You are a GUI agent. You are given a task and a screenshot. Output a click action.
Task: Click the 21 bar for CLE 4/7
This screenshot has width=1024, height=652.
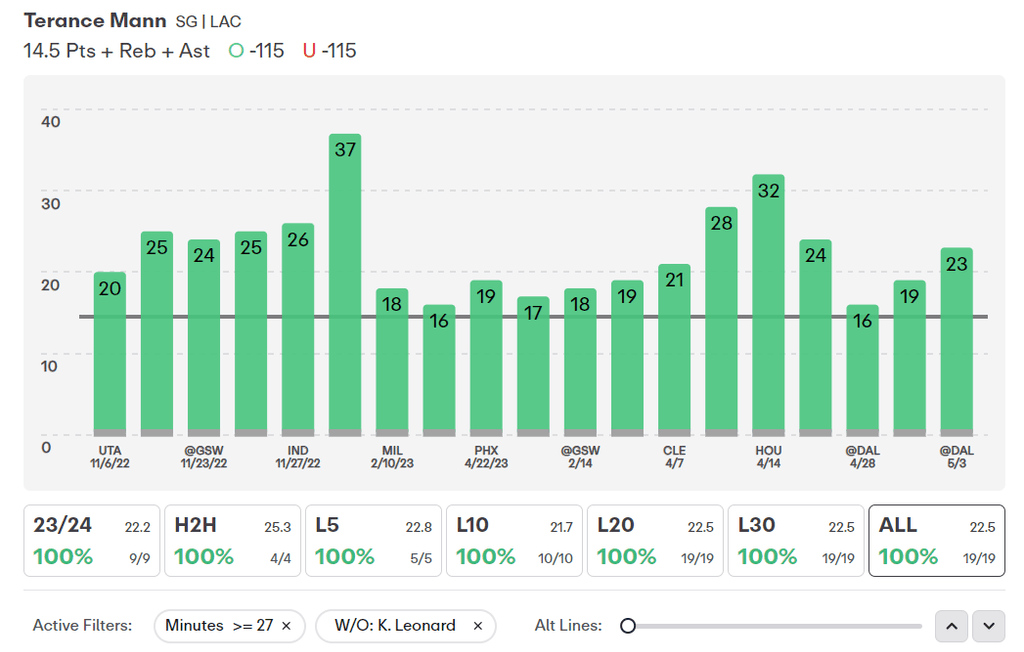point(675,350)
